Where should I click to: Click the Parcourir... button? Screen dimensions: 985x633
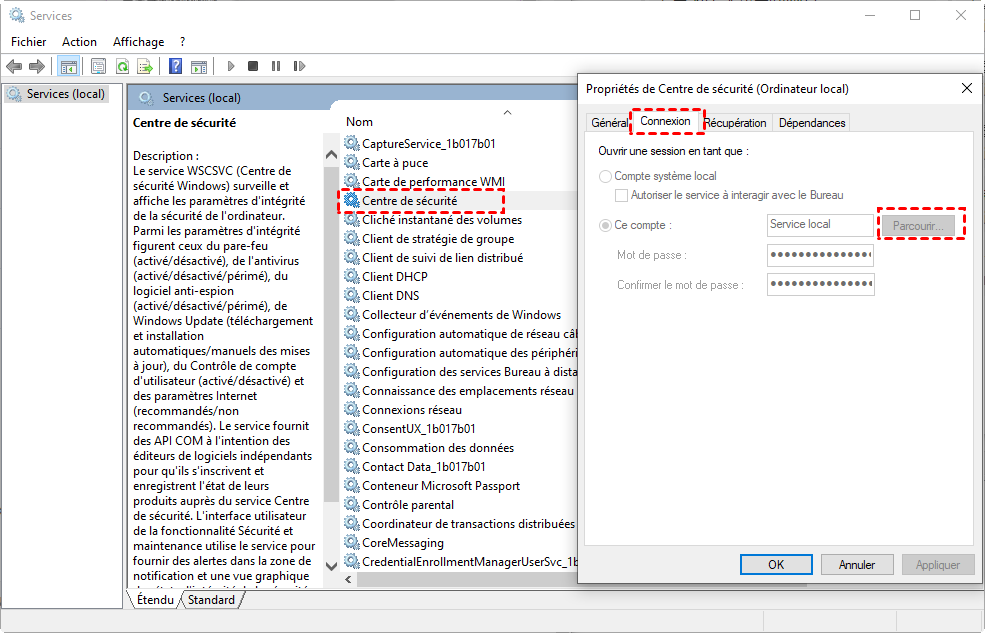click(918, 226)
